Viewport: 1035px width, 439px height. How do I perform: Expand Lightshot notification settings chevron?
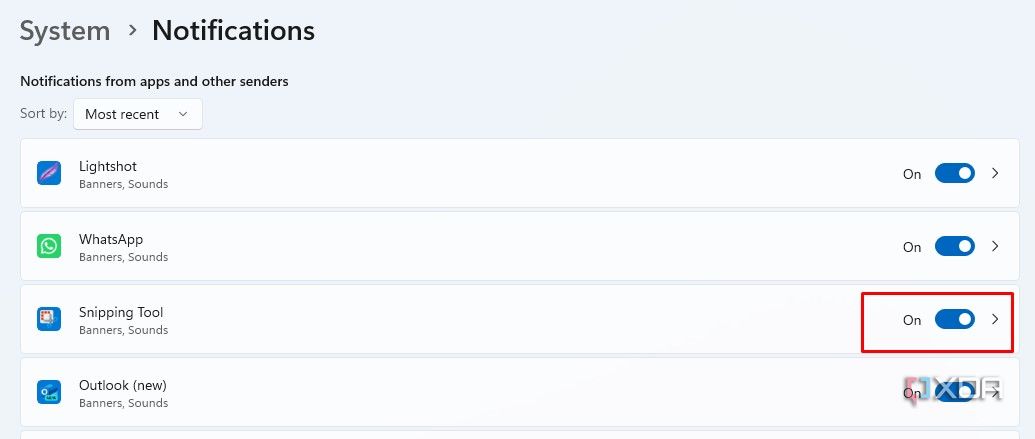click(995, 173)
